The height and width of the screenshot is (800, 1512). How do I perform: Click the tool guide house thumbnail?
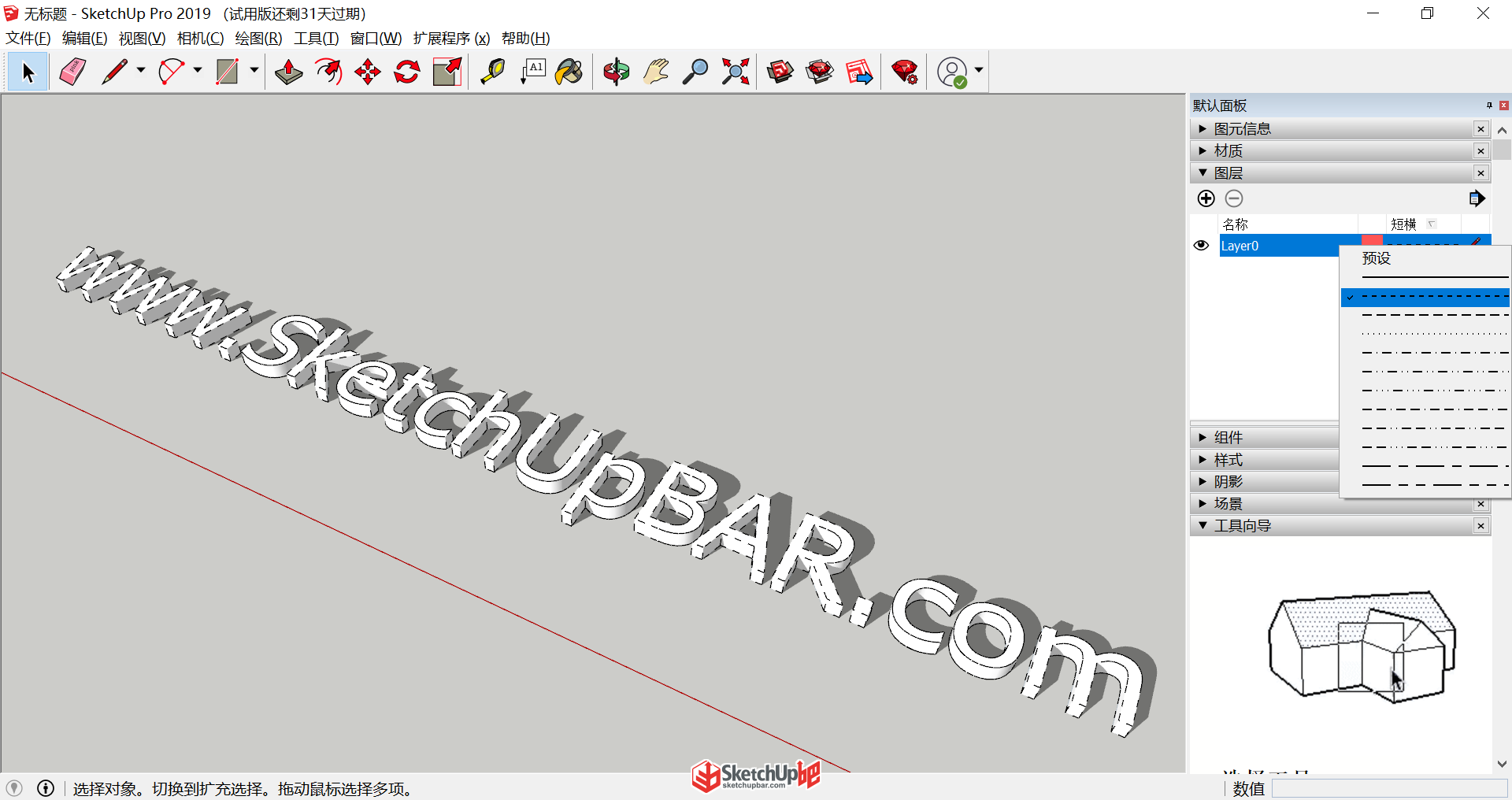[x=1362, y=646]
